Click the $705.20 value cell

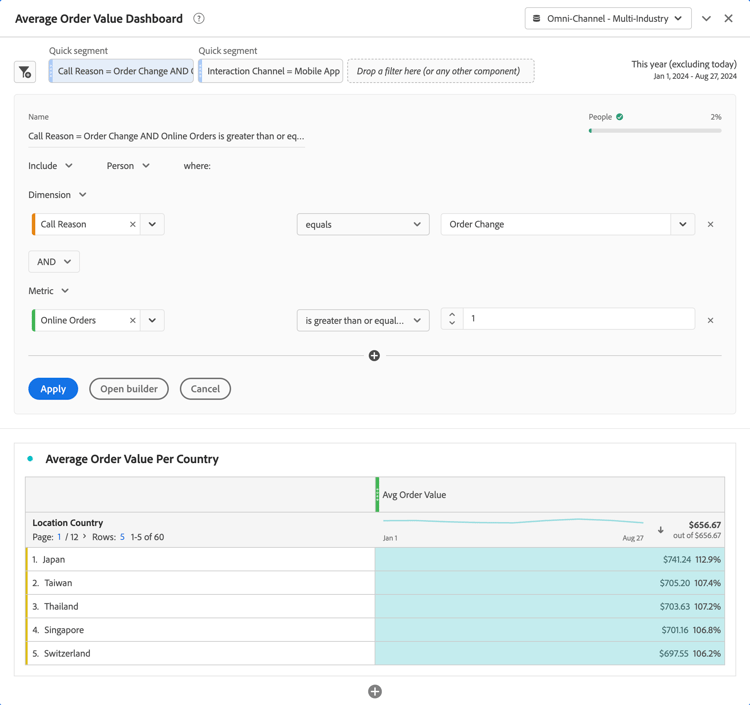(x=550, y=583)
